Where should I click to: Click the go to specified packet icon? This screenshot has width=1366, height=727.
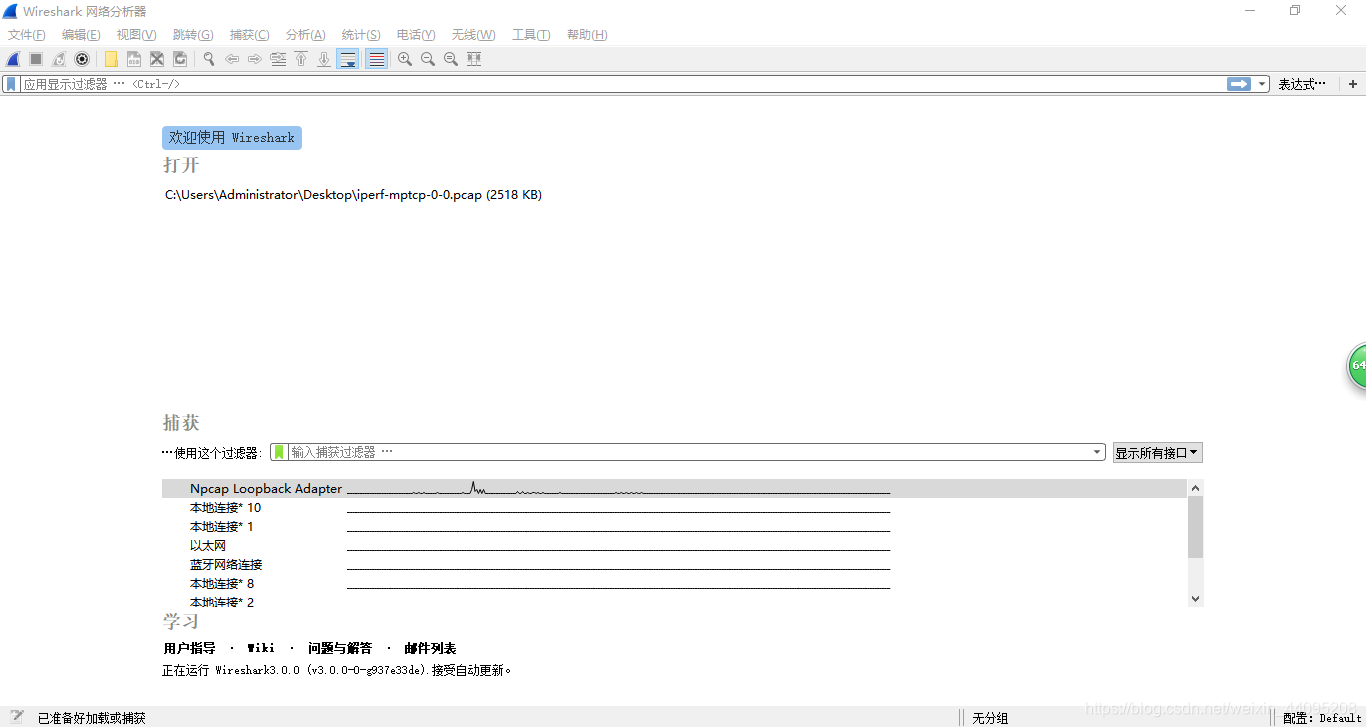(278, 59)
